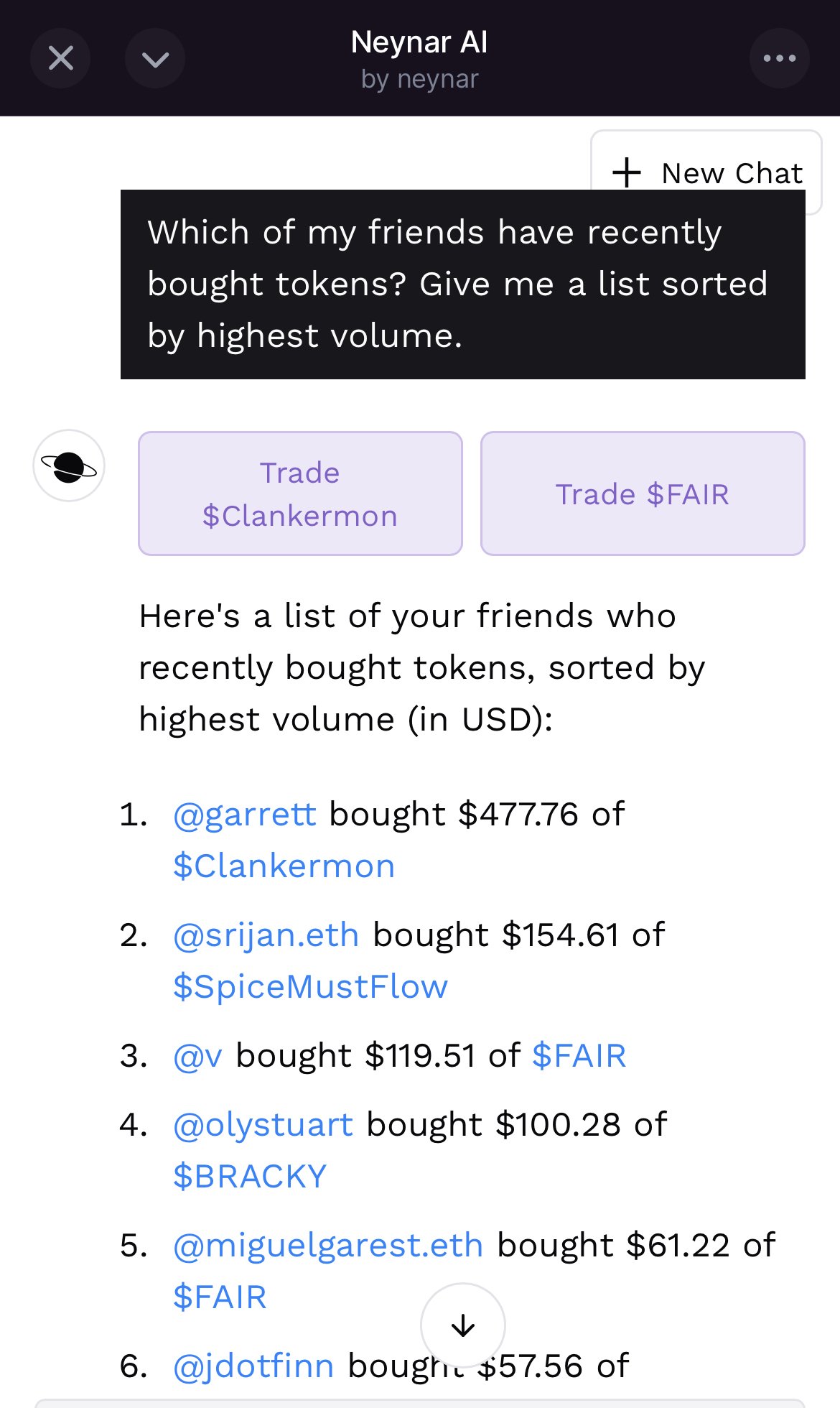Image resolution: width=840 pixels, height=1408 pixels.
Task: Open $FAIR token link in item 3
Action: (579, 1056)
